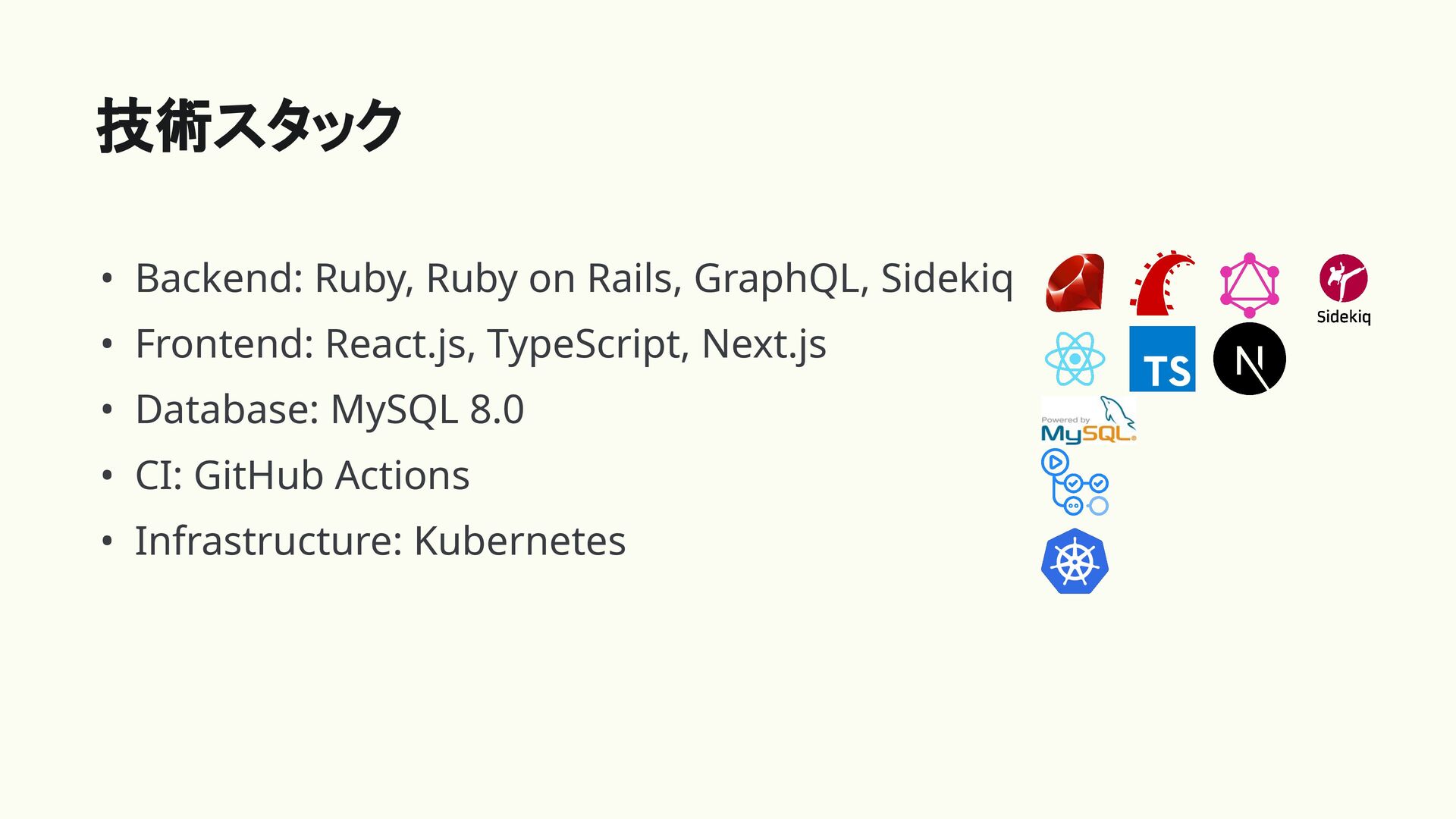Click the Sidekiq text label under logo
This screenshot has height=819, width=1456.
pyautogui.click(x=1343, y=317)
